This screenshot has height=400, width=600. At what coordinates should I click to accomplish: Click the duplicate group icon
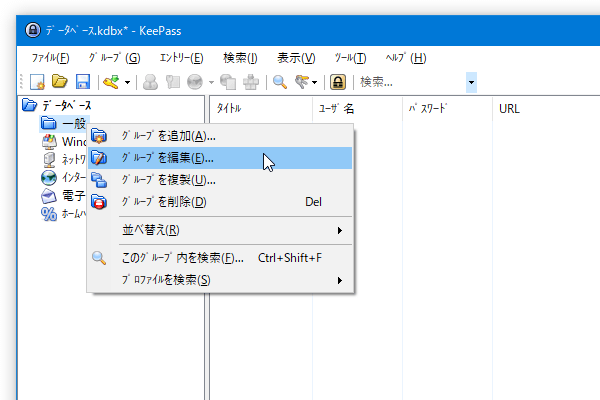(99, 180)
